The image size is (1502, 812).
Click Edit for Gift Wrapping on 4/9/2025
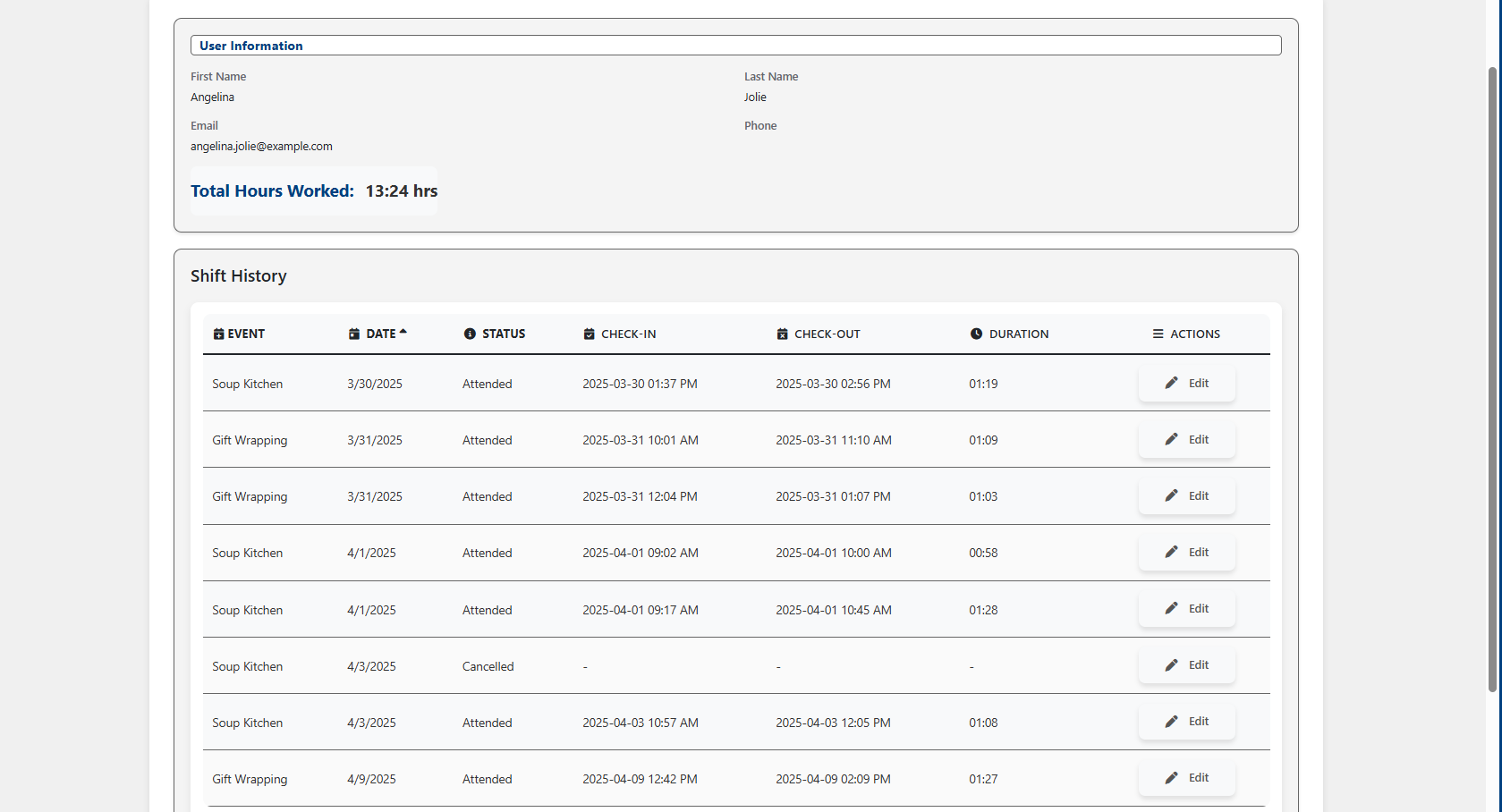pyautogui.click(x=1187, y=778)
